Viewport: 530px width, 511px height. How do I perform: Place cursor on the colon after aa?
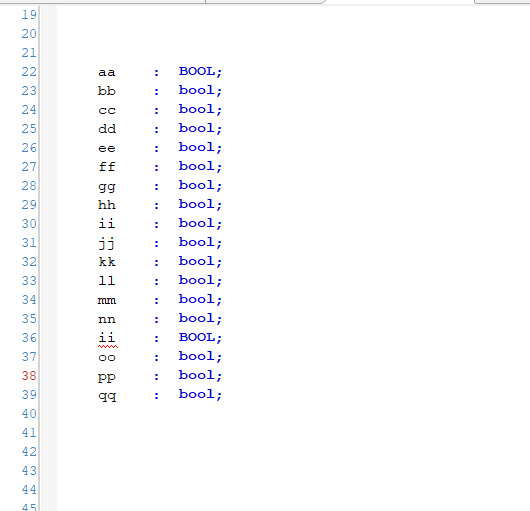[x=156, y=72]
